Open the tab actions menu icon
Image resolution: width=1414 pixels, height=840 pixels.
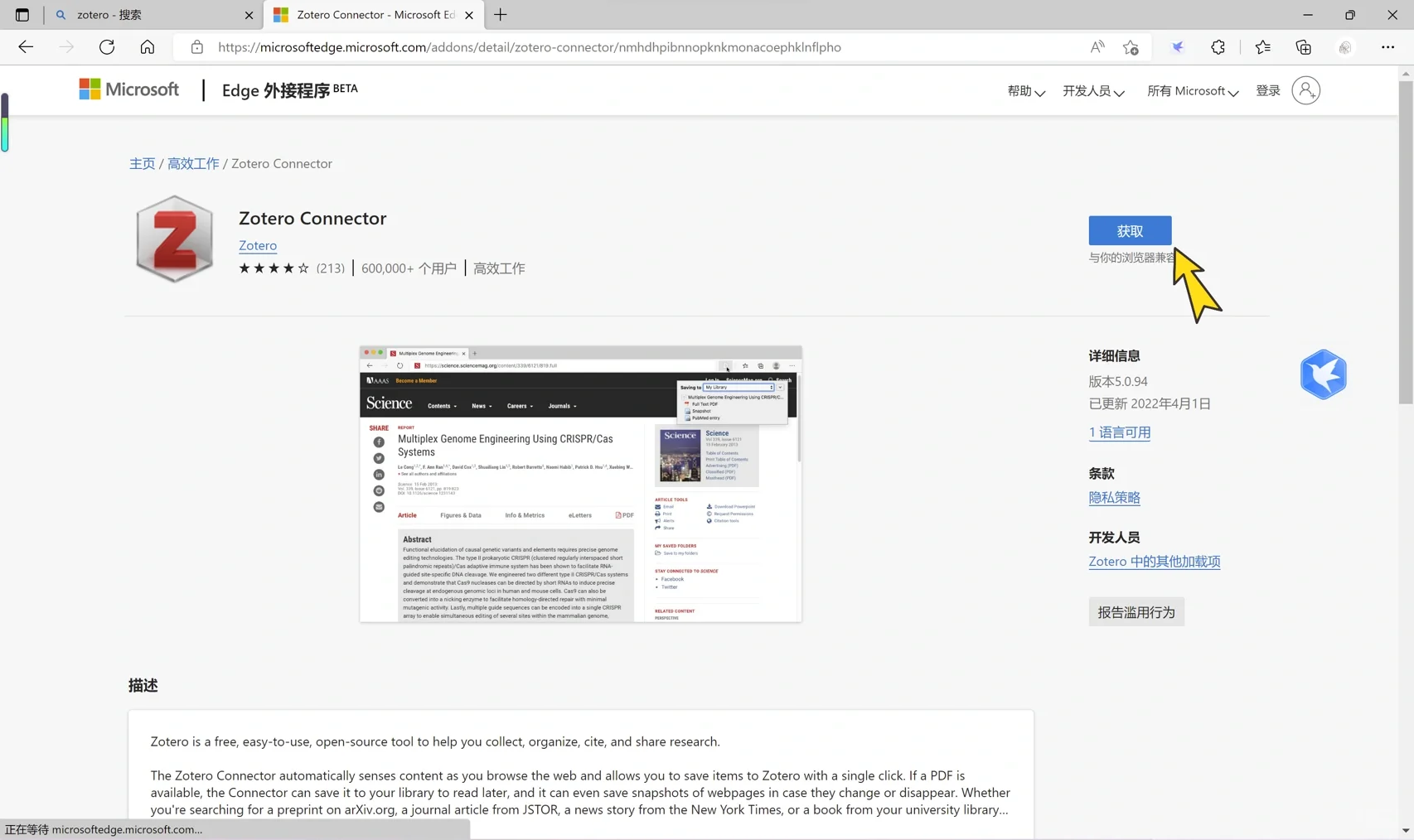coord(22,15)
